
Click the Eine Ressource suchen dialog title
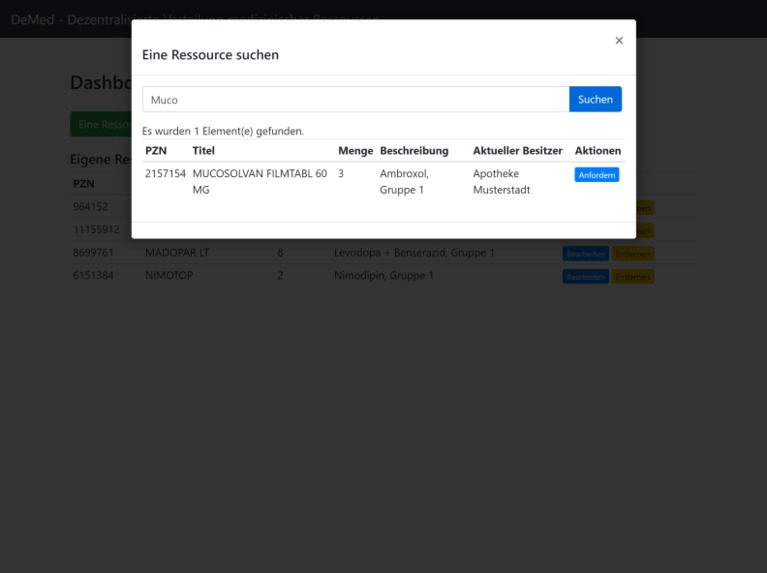tap(210, 55)
